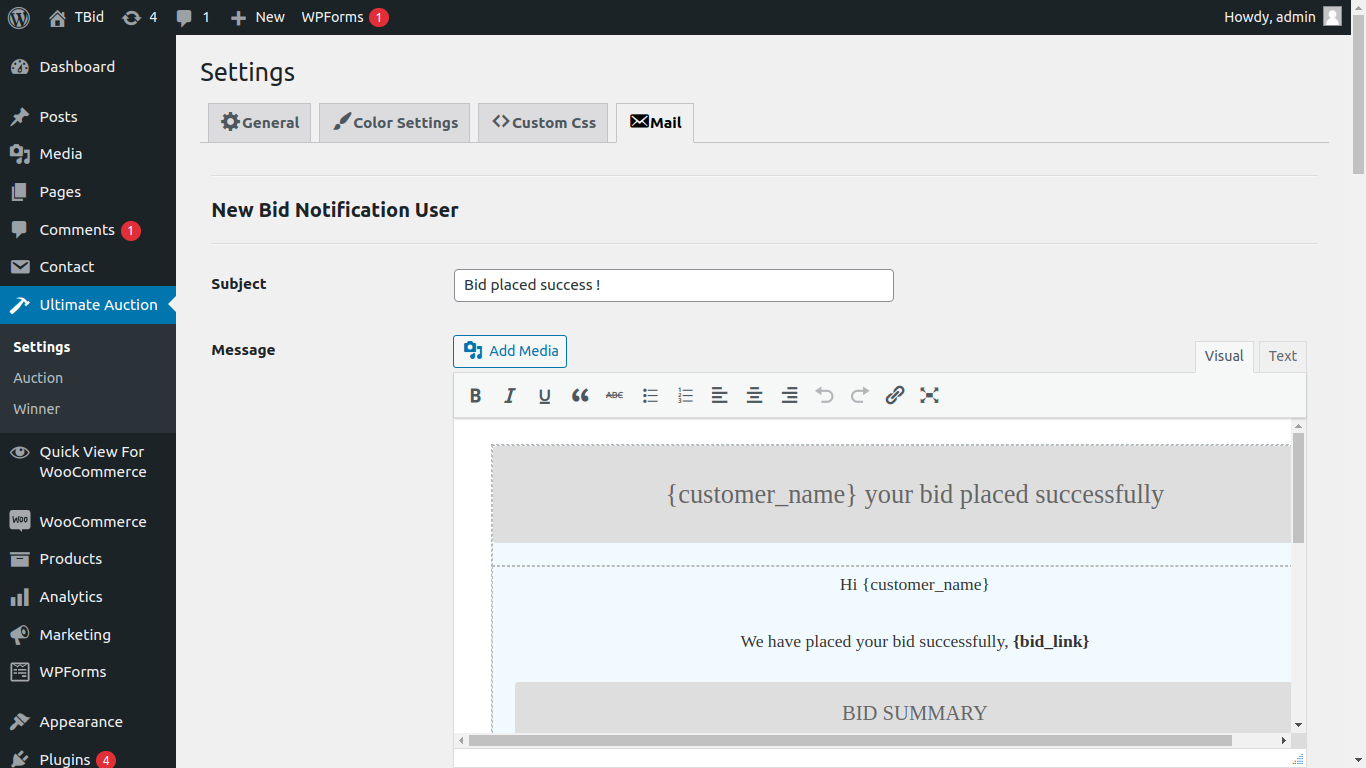The image size is (1366, 768).
Task: Create a bulleted list
Action: (650, 396)
